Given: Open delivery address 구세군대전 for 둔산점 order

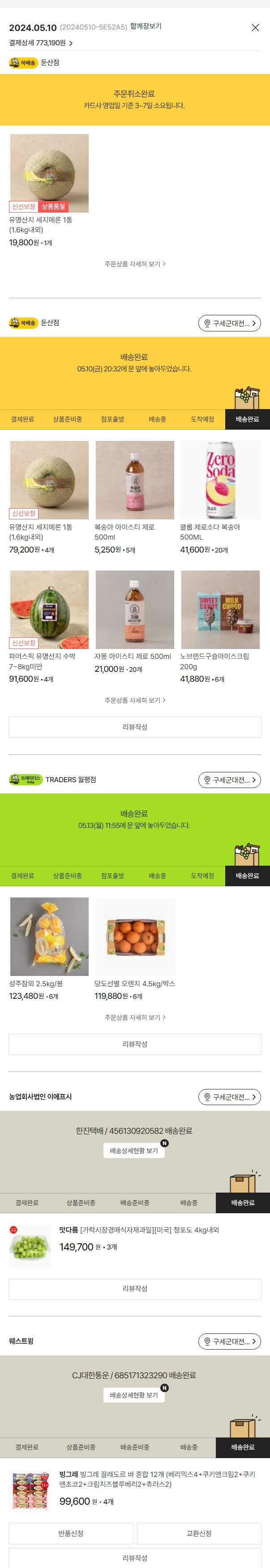Looking at the screenshot, I should click(229, 323).
